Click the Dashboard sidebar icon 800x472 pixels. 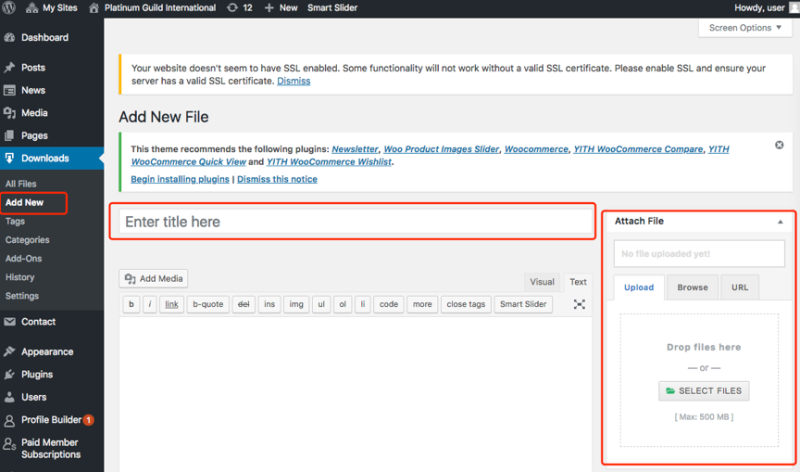pos(10,38)
